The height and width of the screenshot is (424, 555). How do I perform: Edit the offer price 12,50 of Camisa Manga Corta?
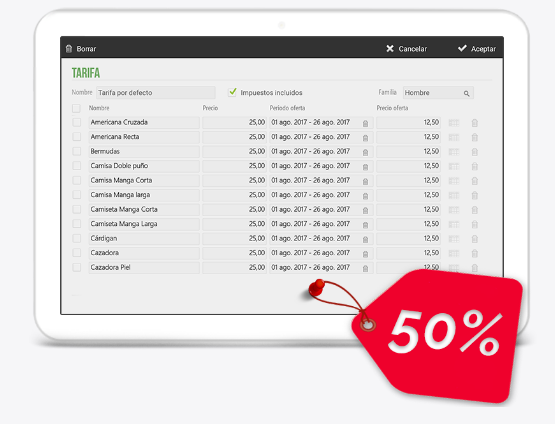tap(408, 181)
